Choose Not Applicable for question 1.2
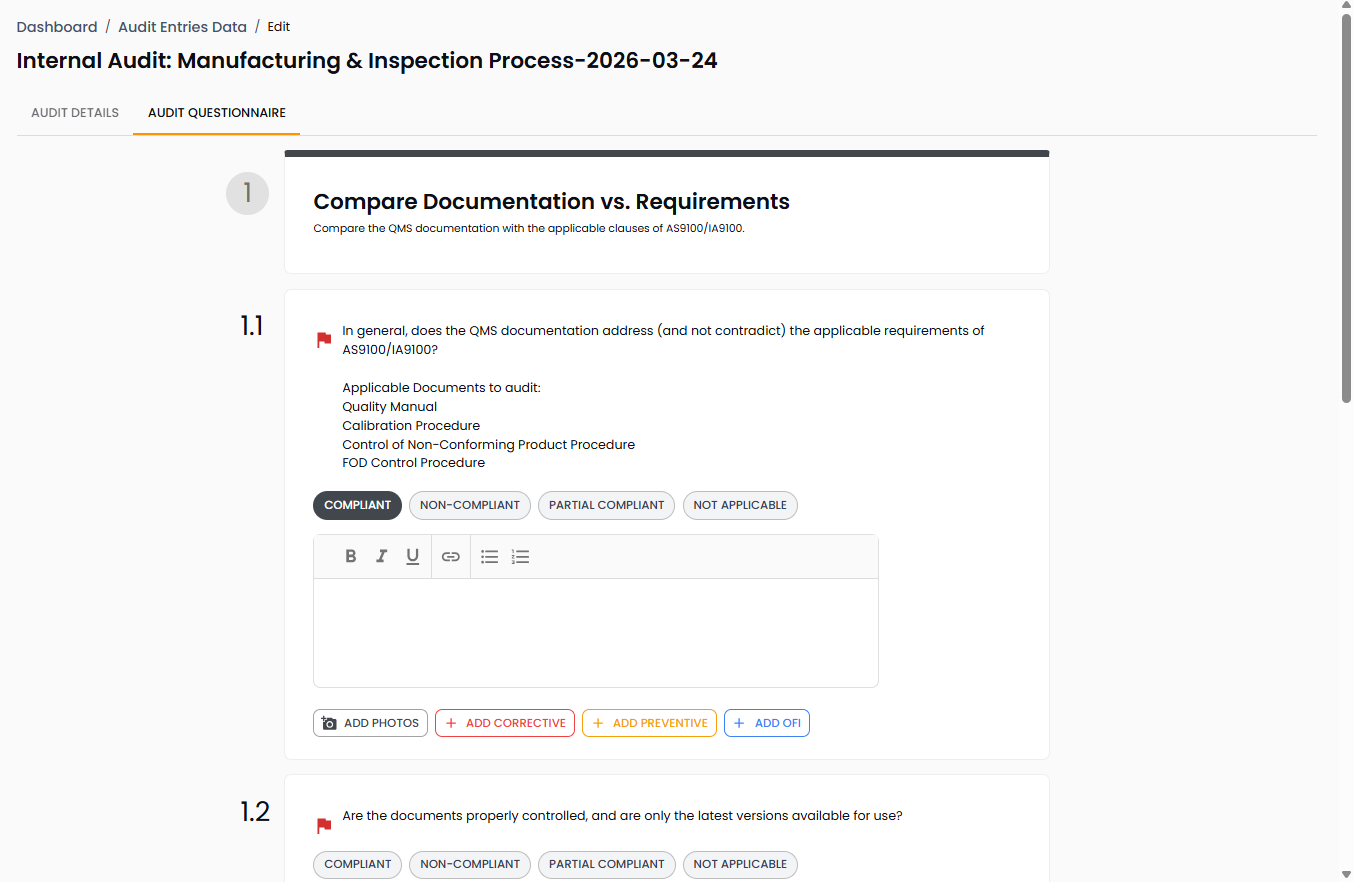Screen dimensions: 1354x882 [740, 864]
